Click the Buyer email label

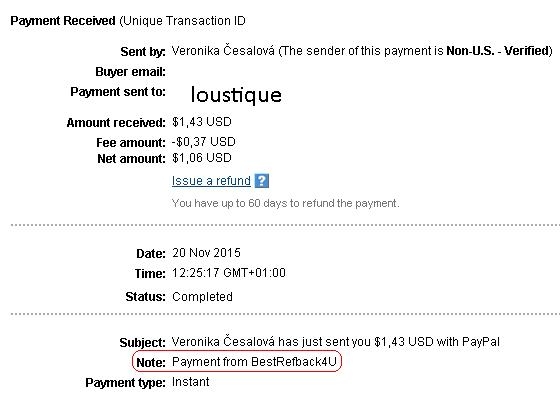(130, 72)
